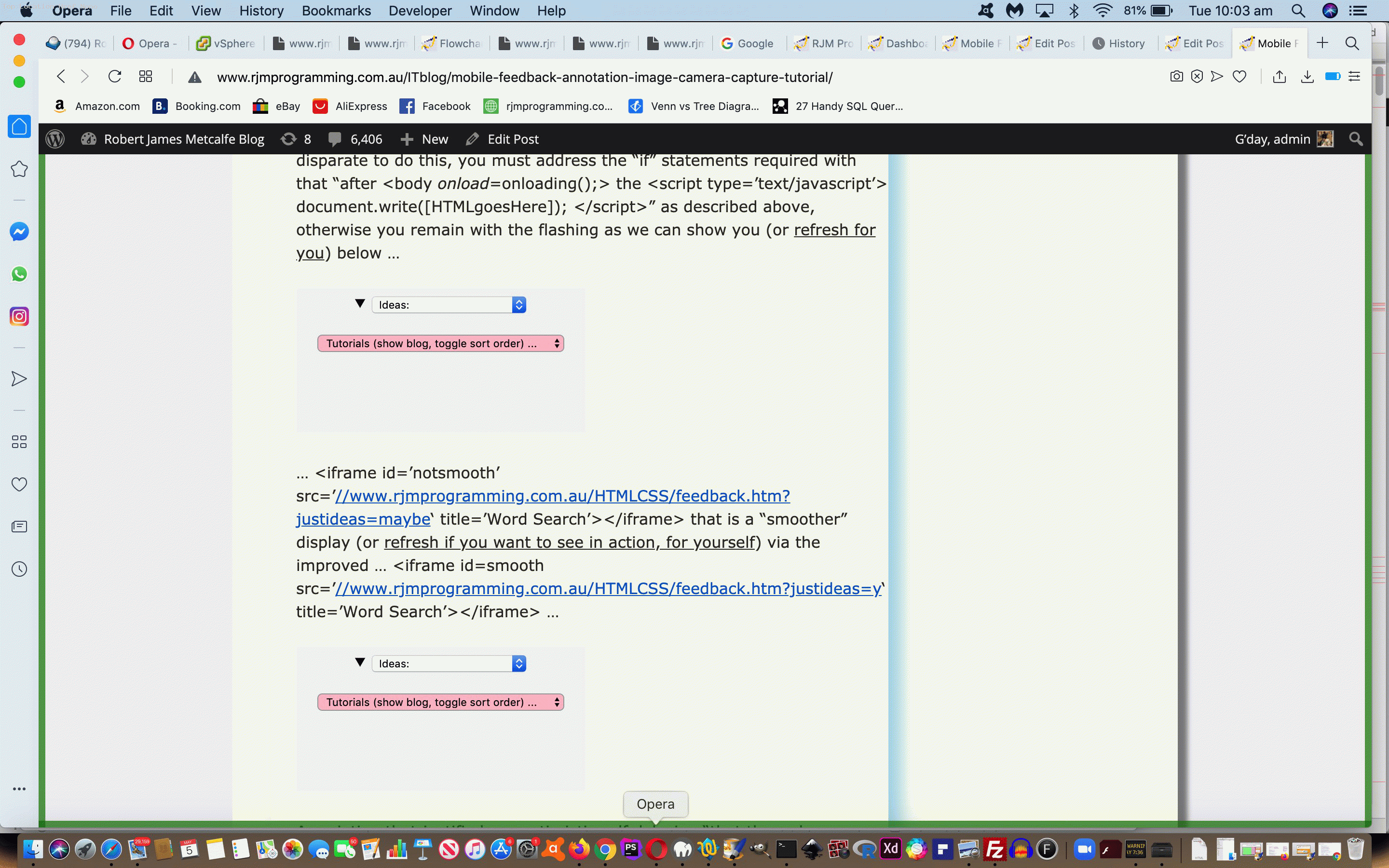Open the 6,406 comments item in admin bar
The width and height of the screenshot is (1389, 868).
pyautogui.click(x=354, y=139)
